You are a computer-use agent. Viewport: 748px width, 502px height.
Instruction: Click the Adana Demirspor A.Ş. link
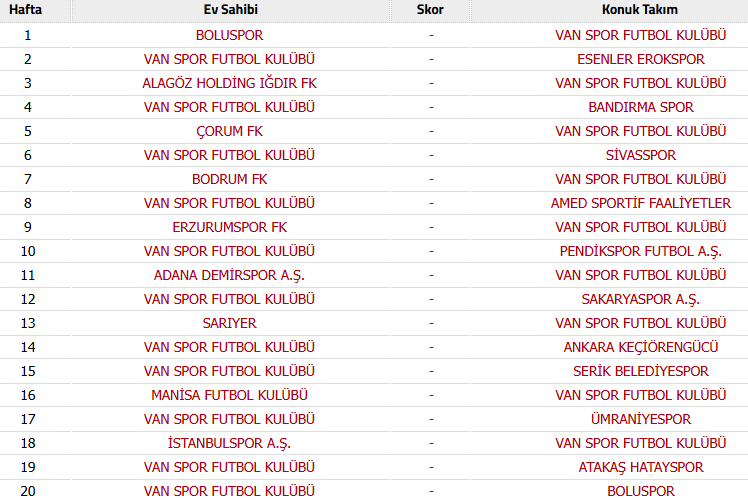[x=229, y=275]
